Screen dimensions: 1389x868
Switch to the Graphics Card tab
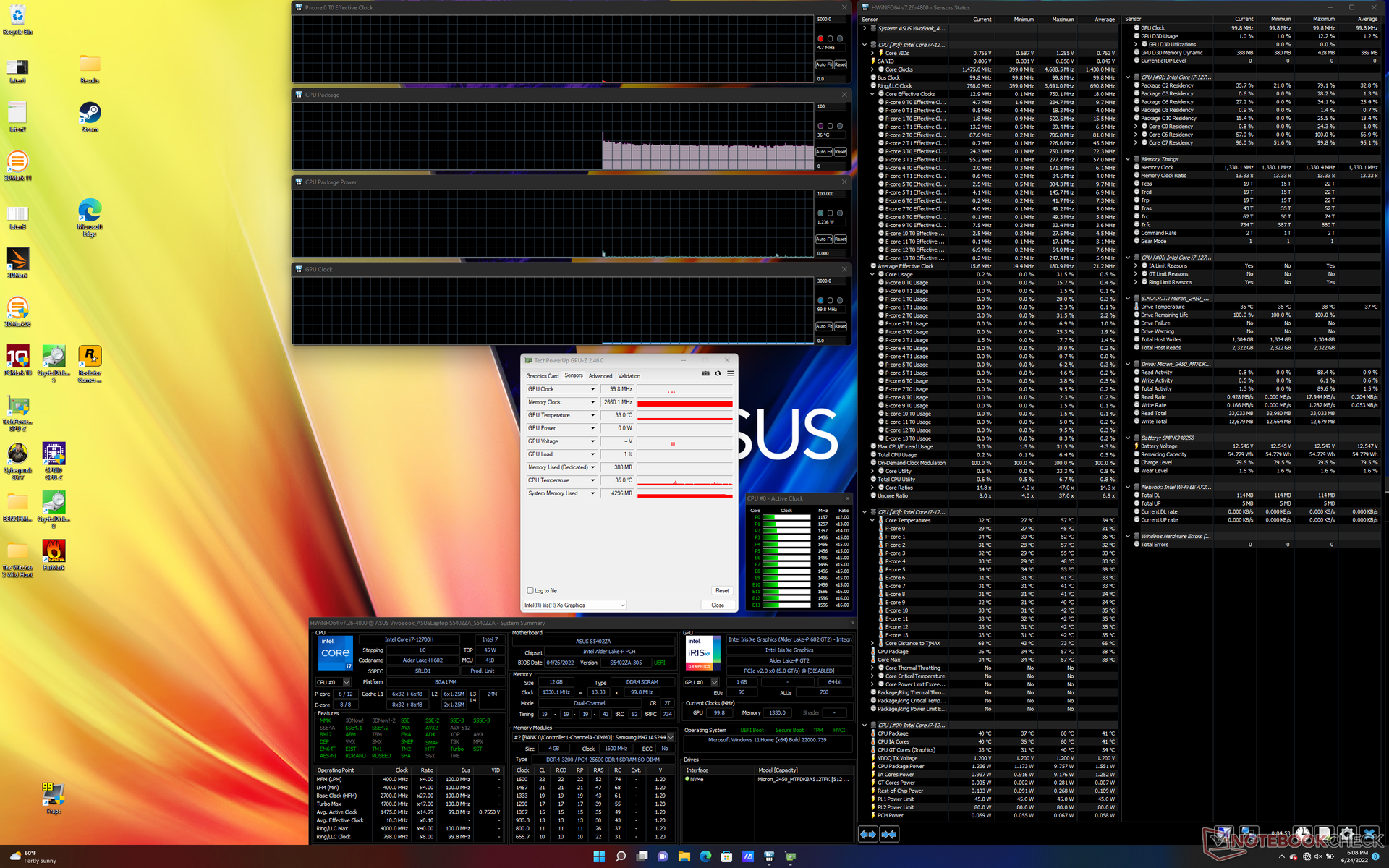click(x=542, y=376)
